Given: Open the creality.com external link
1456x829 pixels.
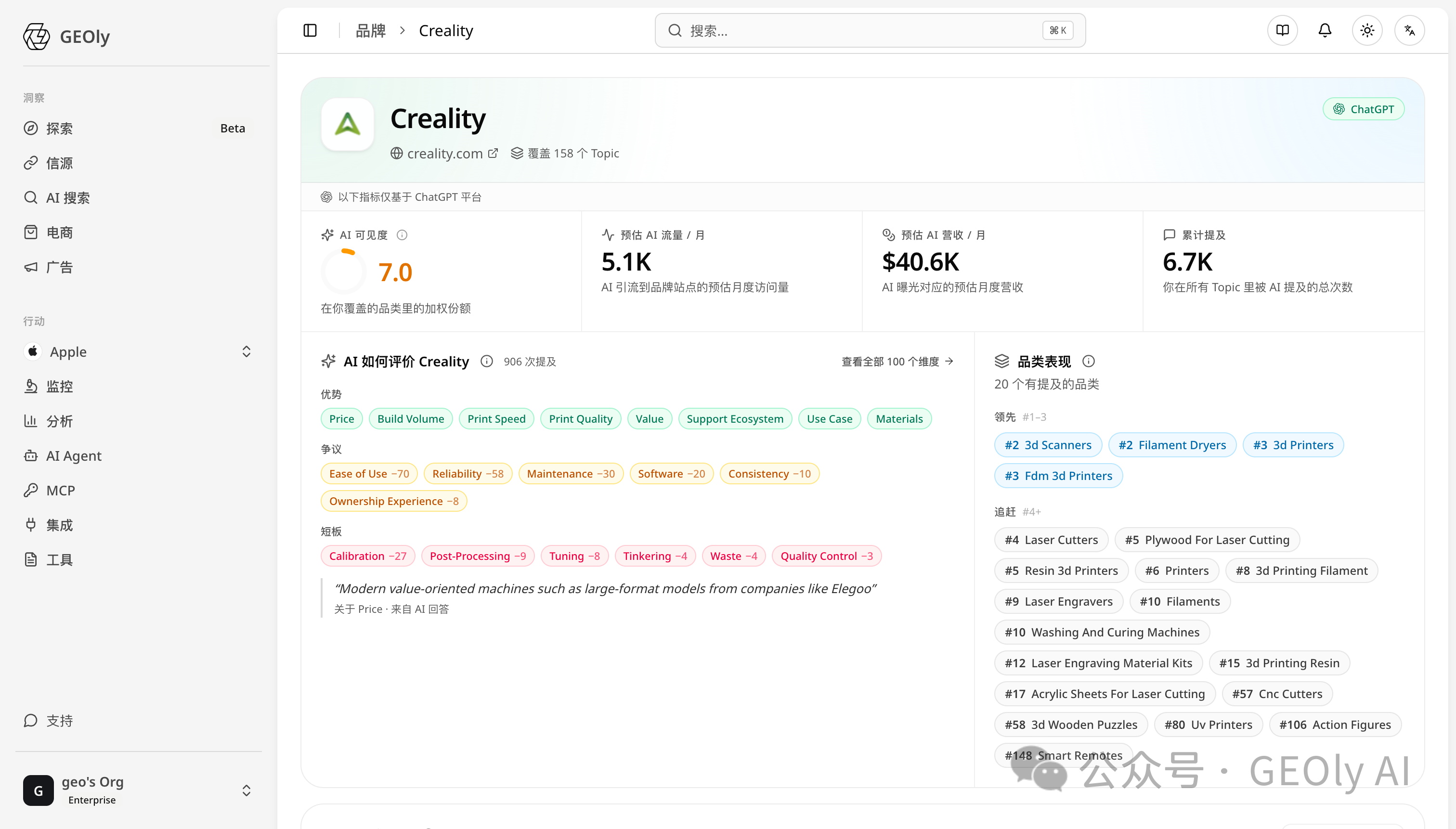Looking at the screenshot, I should coord(444,153).
